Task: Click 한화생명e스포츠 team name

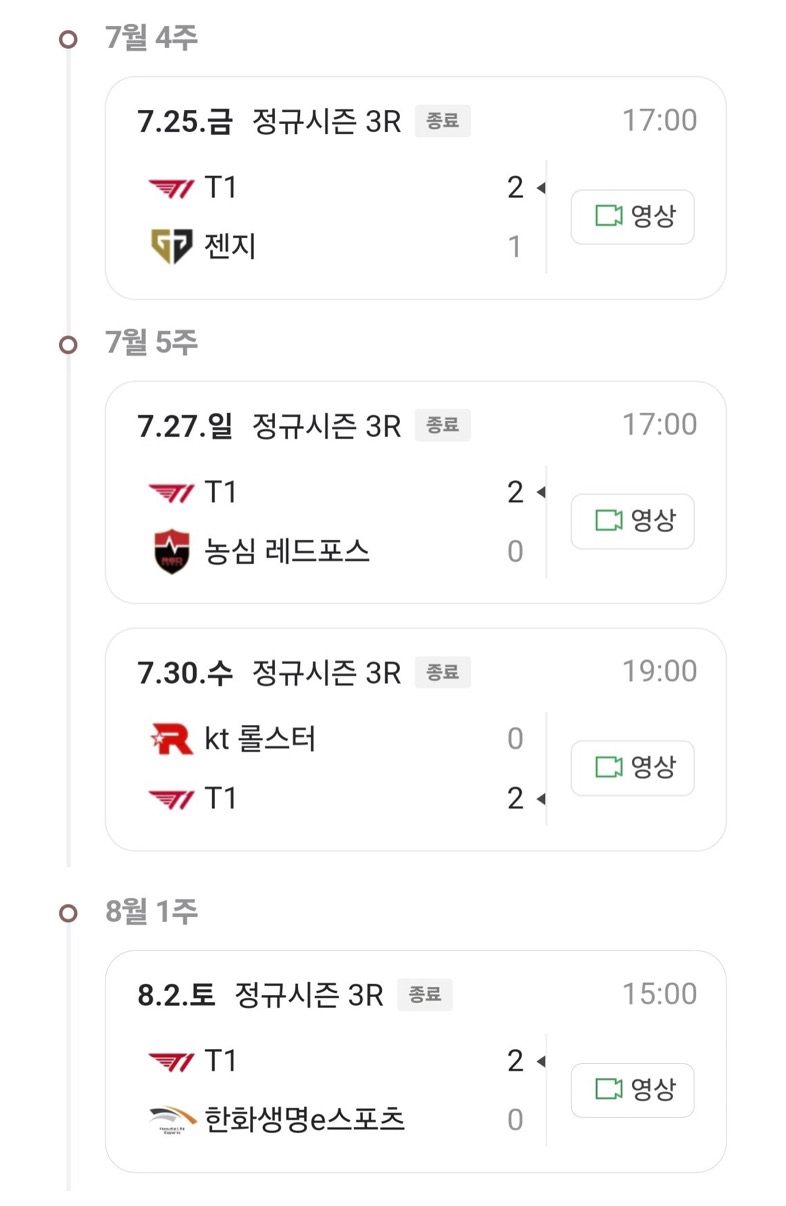Action: pyautogui.click(x=304, y=1119)
